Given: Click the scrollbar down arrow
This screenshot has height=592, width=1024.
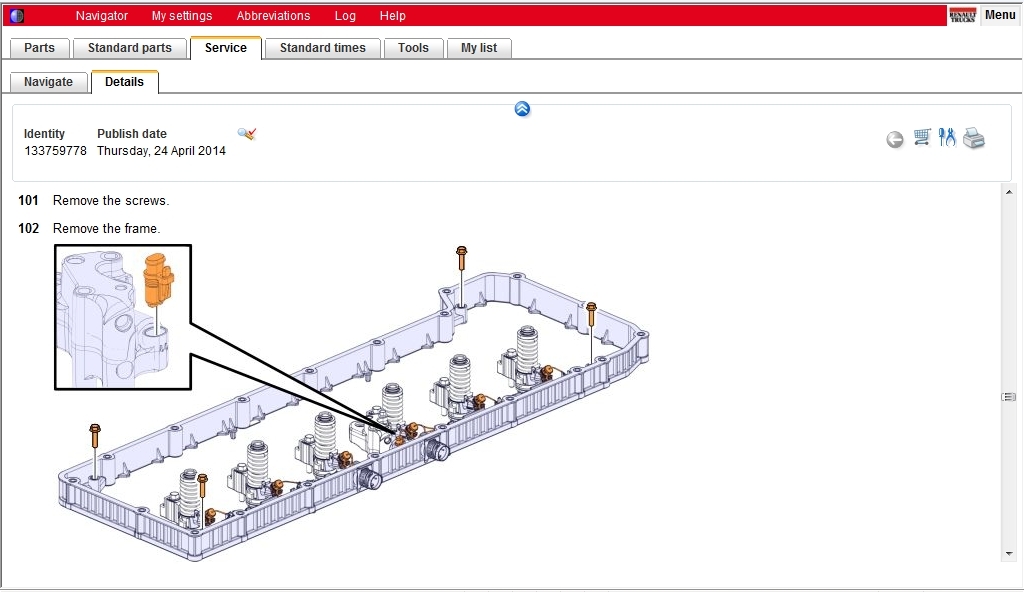Looking at the screenshot, I should [x=1008, y=553].
